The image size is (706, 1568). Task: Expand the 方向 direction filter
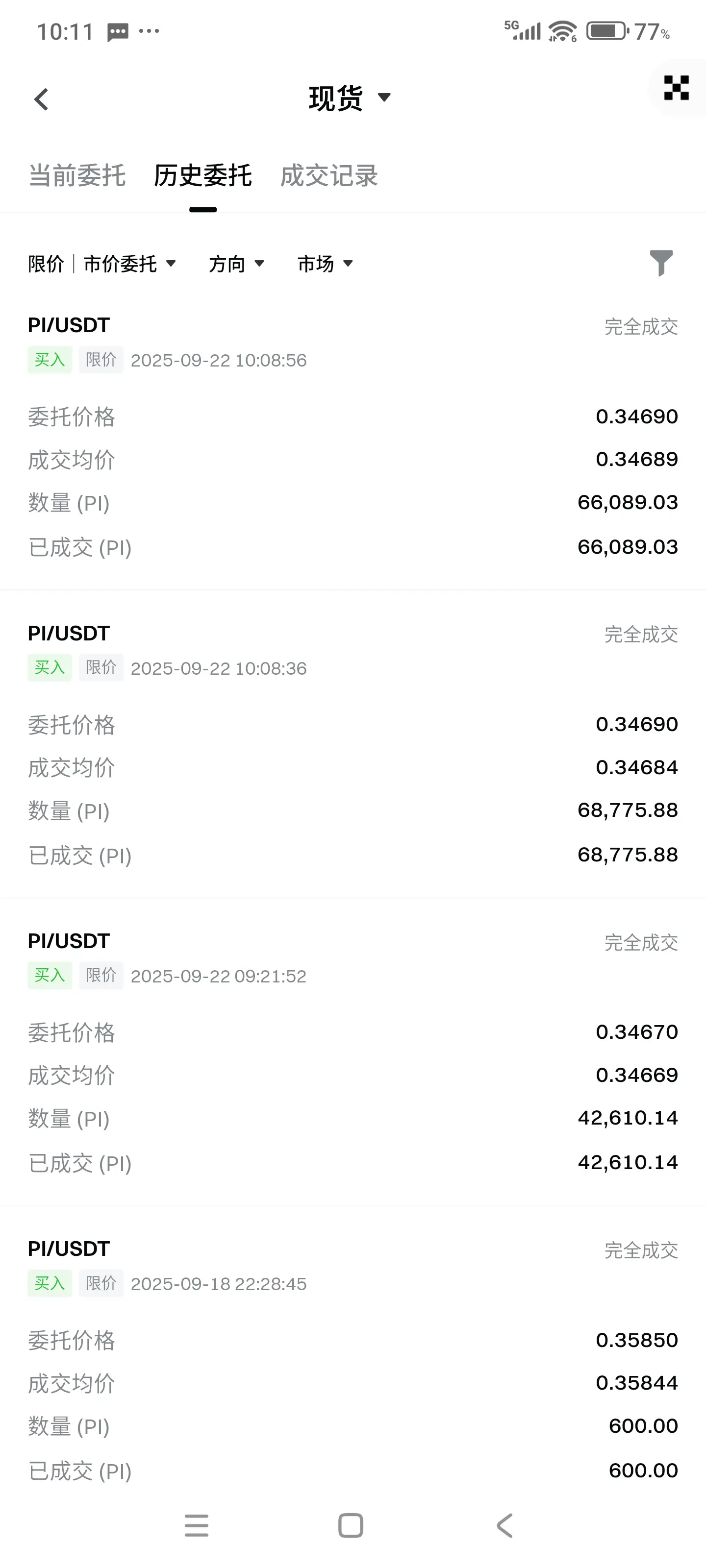[237, 264]
